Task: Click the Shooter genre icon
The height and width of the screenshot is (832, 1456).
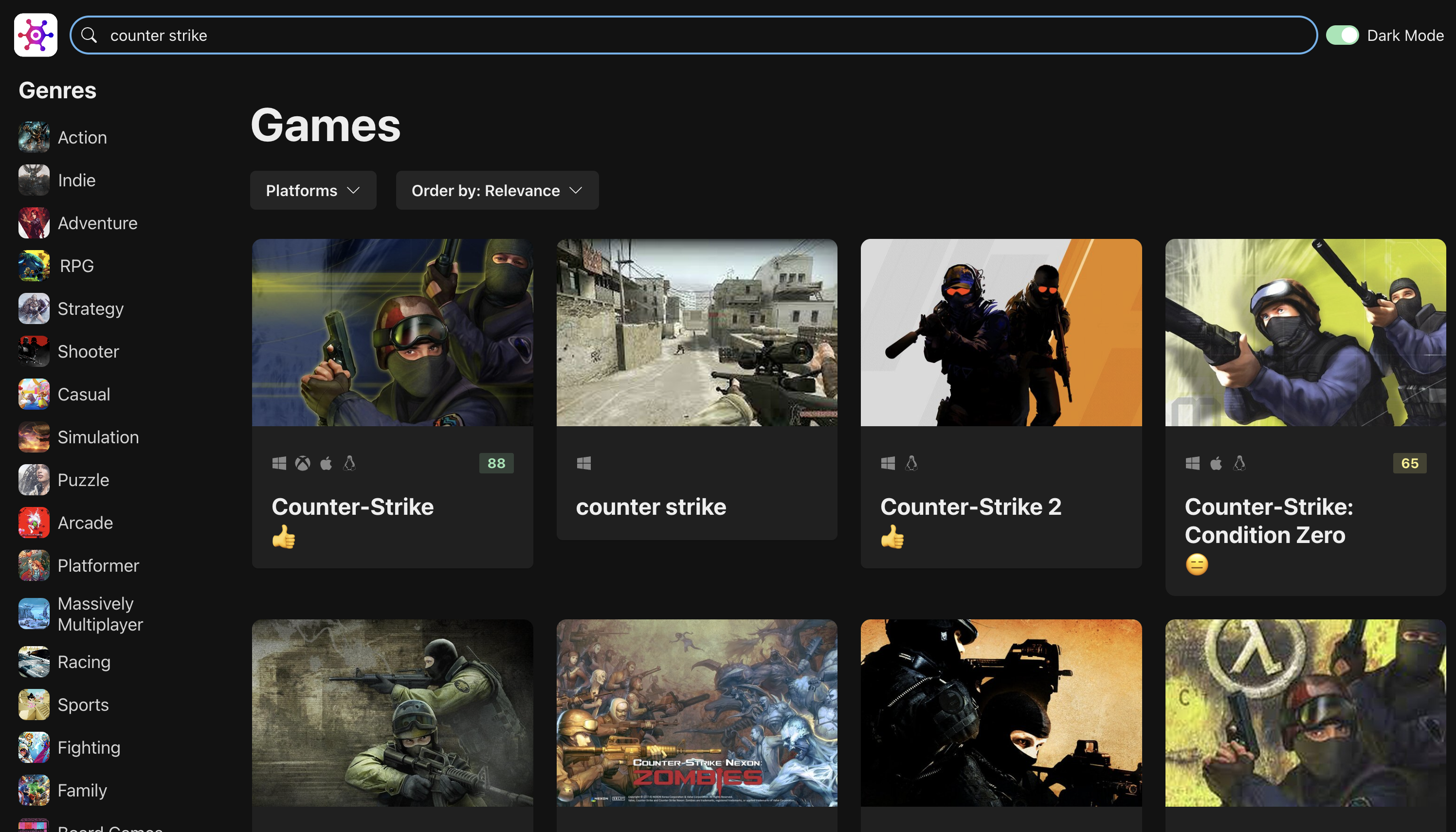Action: pyautogui.click(x=34, y=351)
